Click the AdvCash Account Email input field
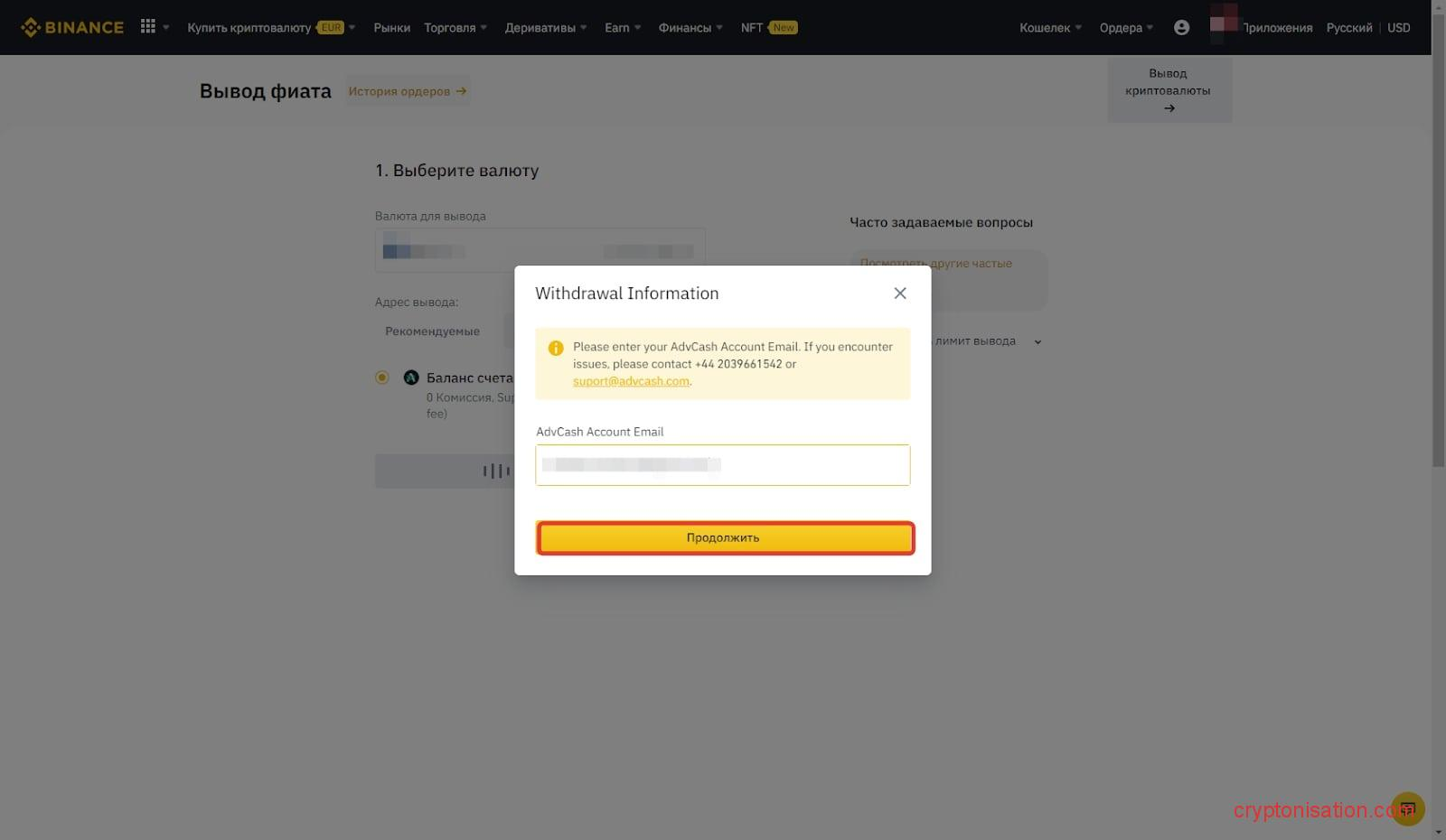This screenshot has width=1446, height=840. click(x=721, y=464)
